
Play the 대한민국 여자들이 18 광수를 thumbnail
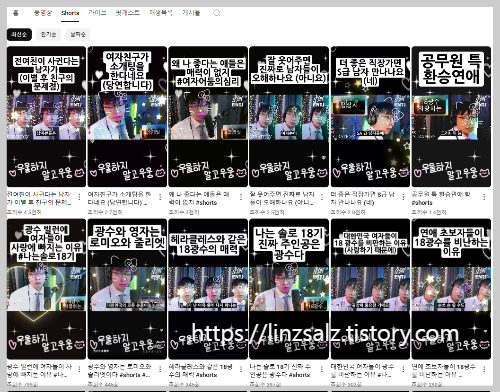point(370,289)
